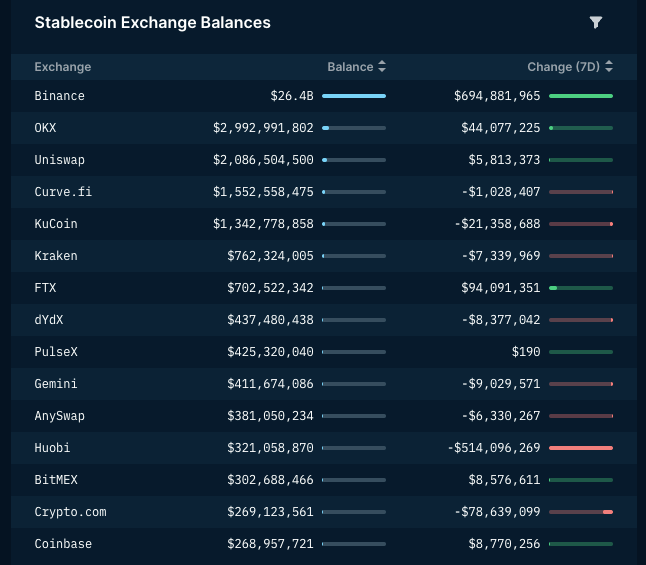This screenshot has width=646, height=565.
Task: Select the OKX exchange name
Action: point(45,128)
